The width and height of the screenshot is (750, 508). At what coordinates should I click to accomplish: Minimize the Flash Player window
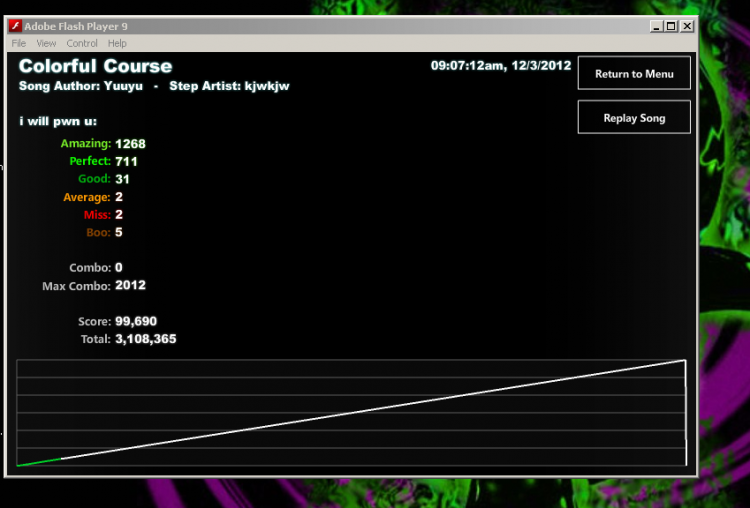tap(656, 26)
